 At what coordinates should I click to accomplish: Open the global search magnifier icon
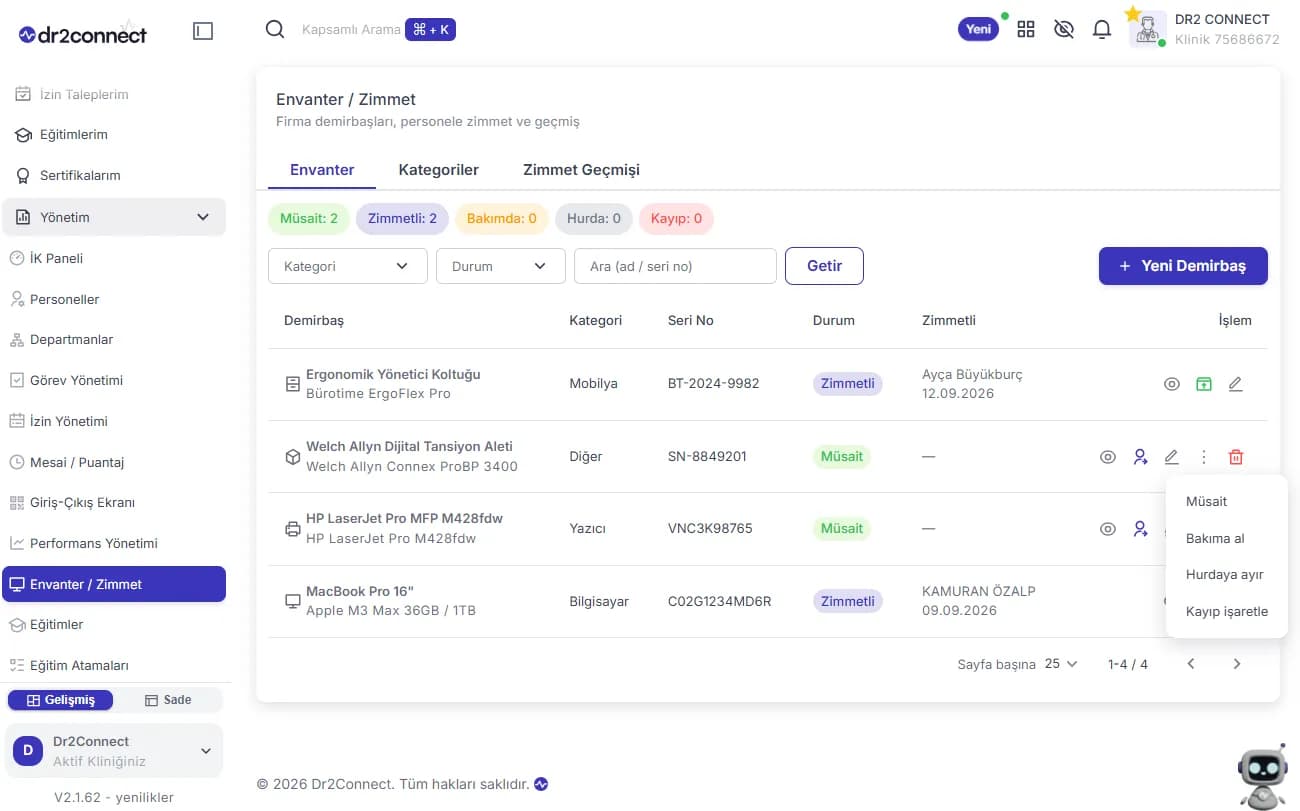[x=275, y=29]
